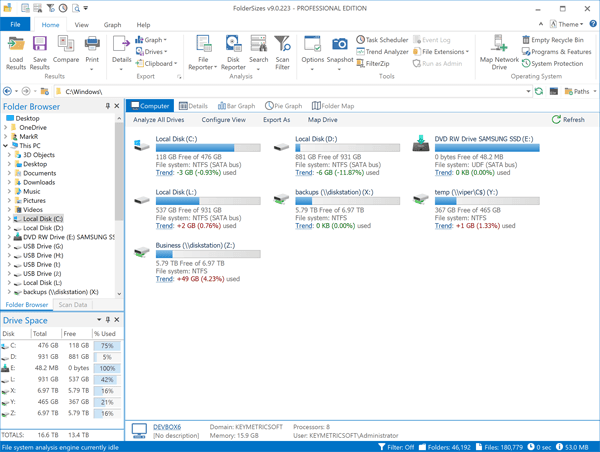Collapse the This PC tree node
600x452 pixels.
[x=5, y=146]
